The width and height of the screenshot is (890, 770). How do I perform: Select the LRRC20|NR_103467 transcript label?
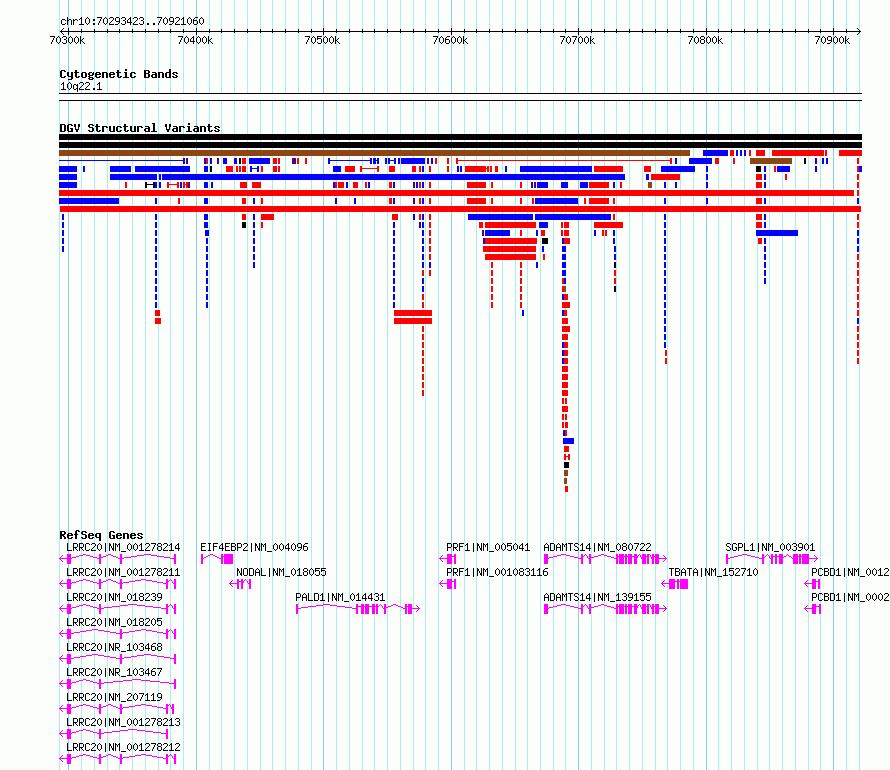pyautogui.click(x=114, y=672)
